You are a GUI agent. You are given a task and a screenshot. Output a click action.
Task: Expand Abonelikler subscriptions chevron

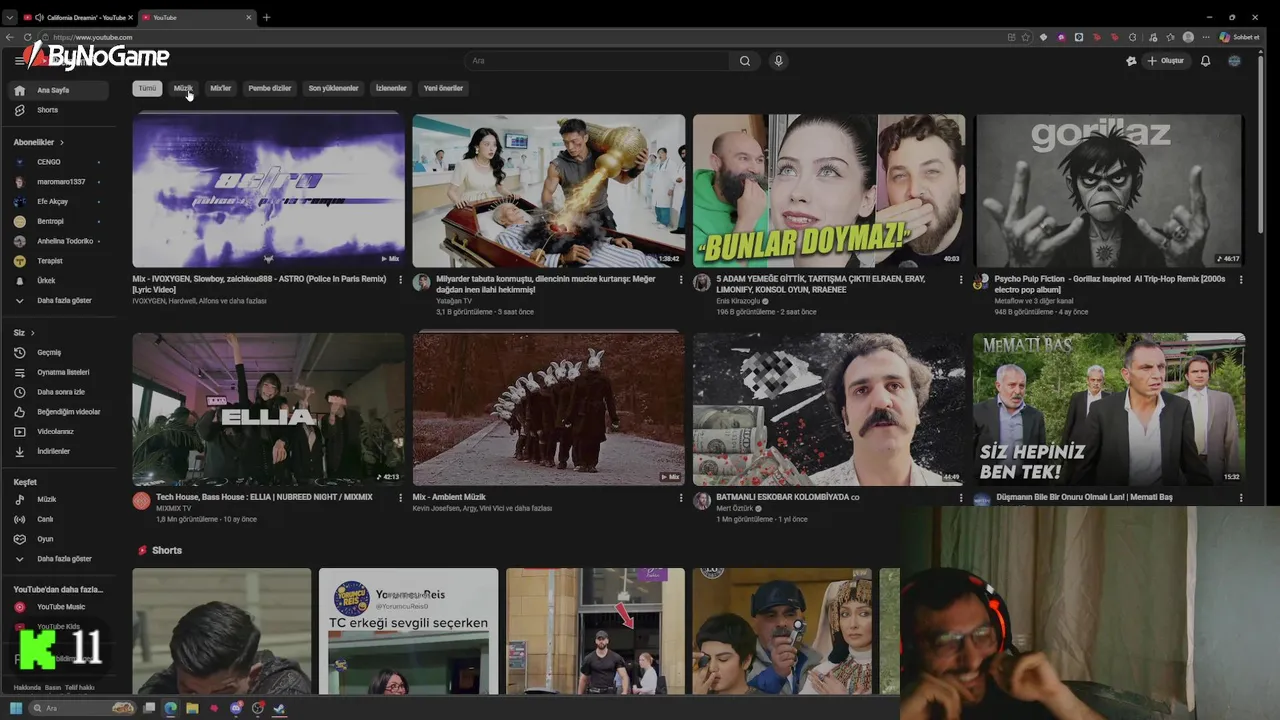pyautogui.click(x=62, y=142)
